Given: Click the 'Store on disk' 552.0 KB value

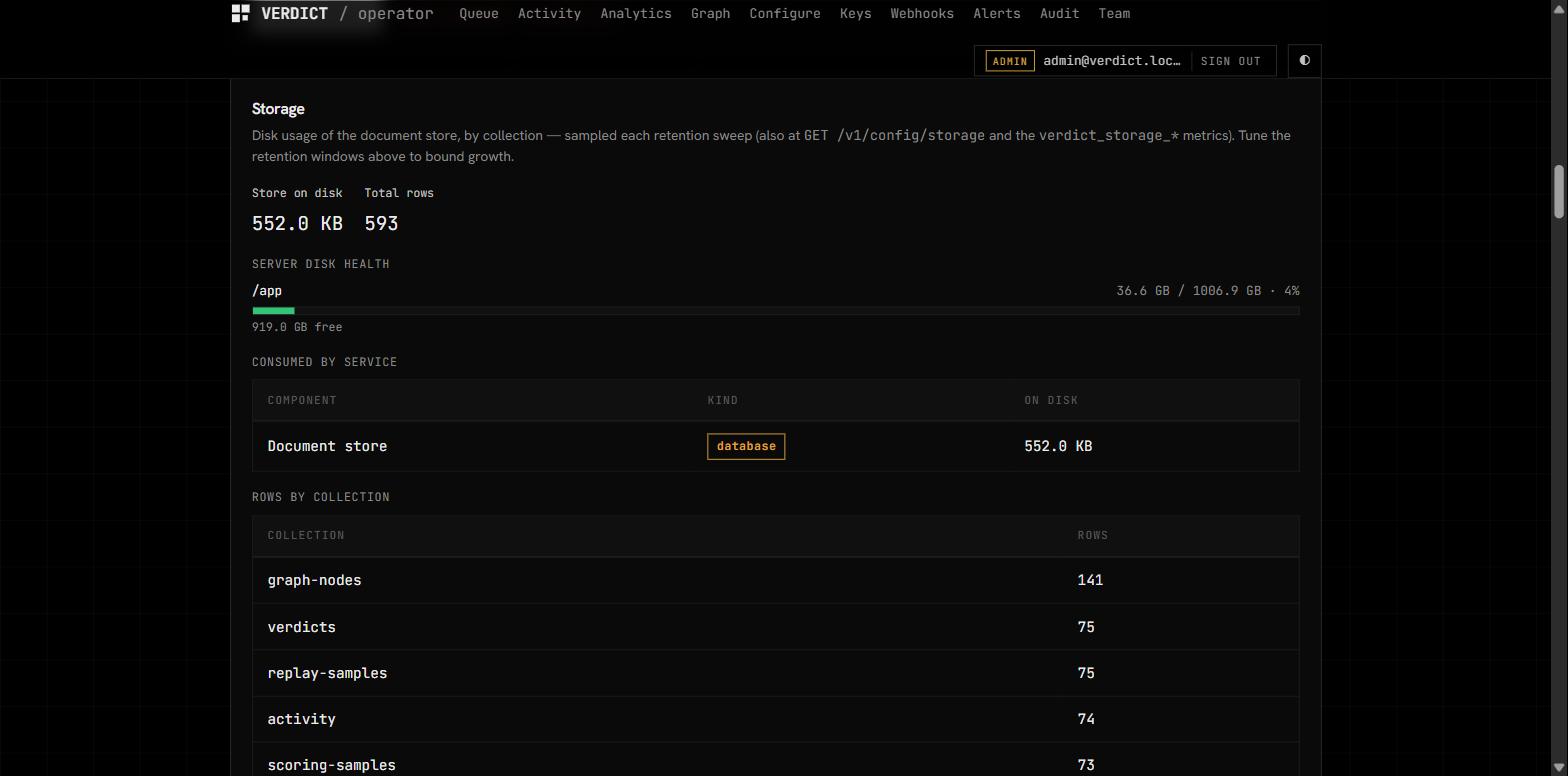Looking at the screenshot, I should tap(297, 223).
